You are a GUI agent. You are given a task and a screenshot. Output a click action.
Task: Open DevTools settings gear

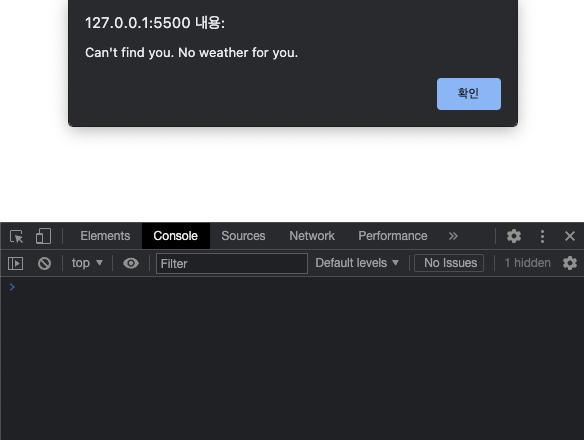[x=514, y=236]
